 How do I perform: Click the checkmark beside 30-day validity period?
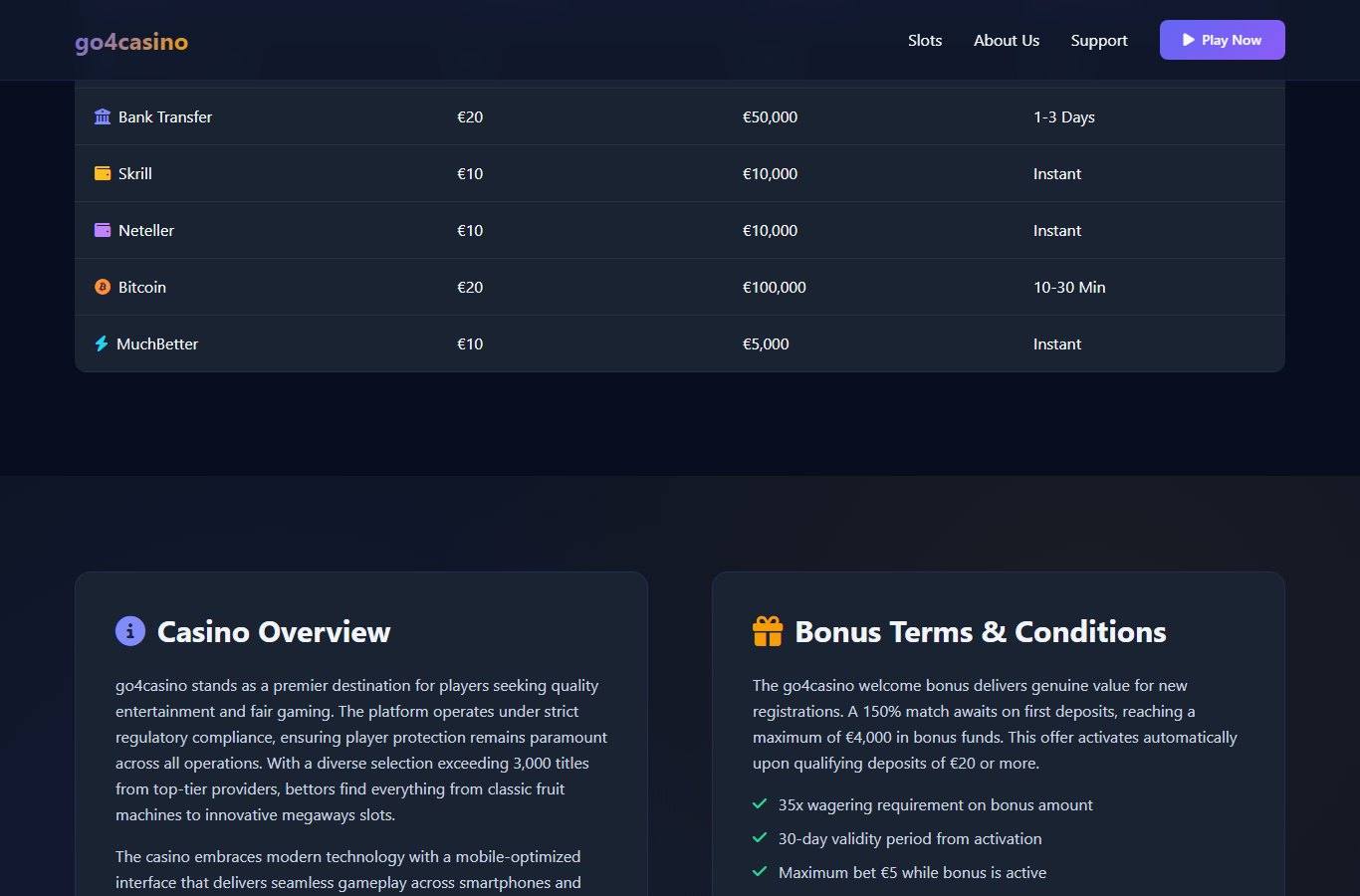click(760, 838)
